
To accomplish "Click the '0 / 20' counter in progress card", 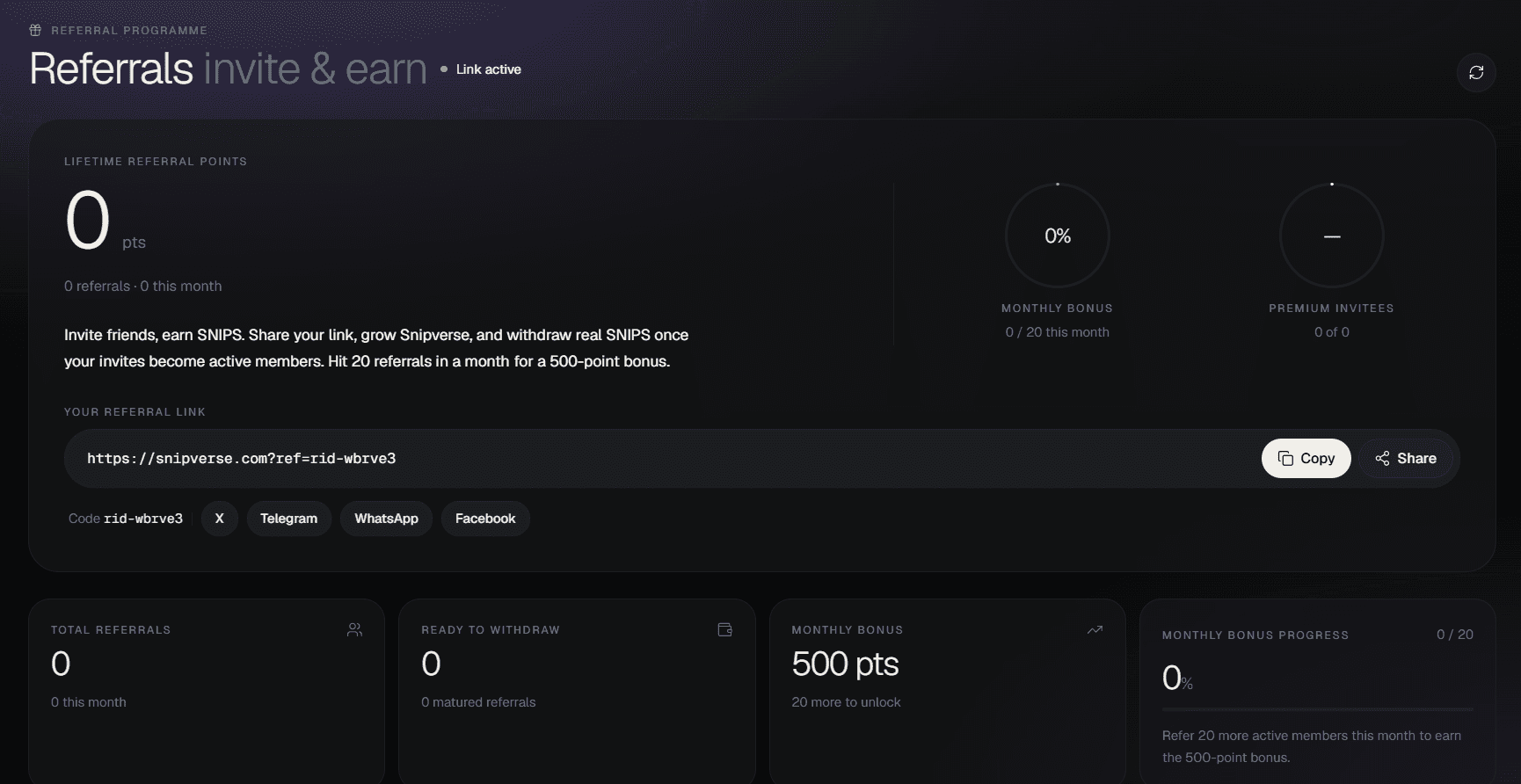I will (x=1455, y=635).
